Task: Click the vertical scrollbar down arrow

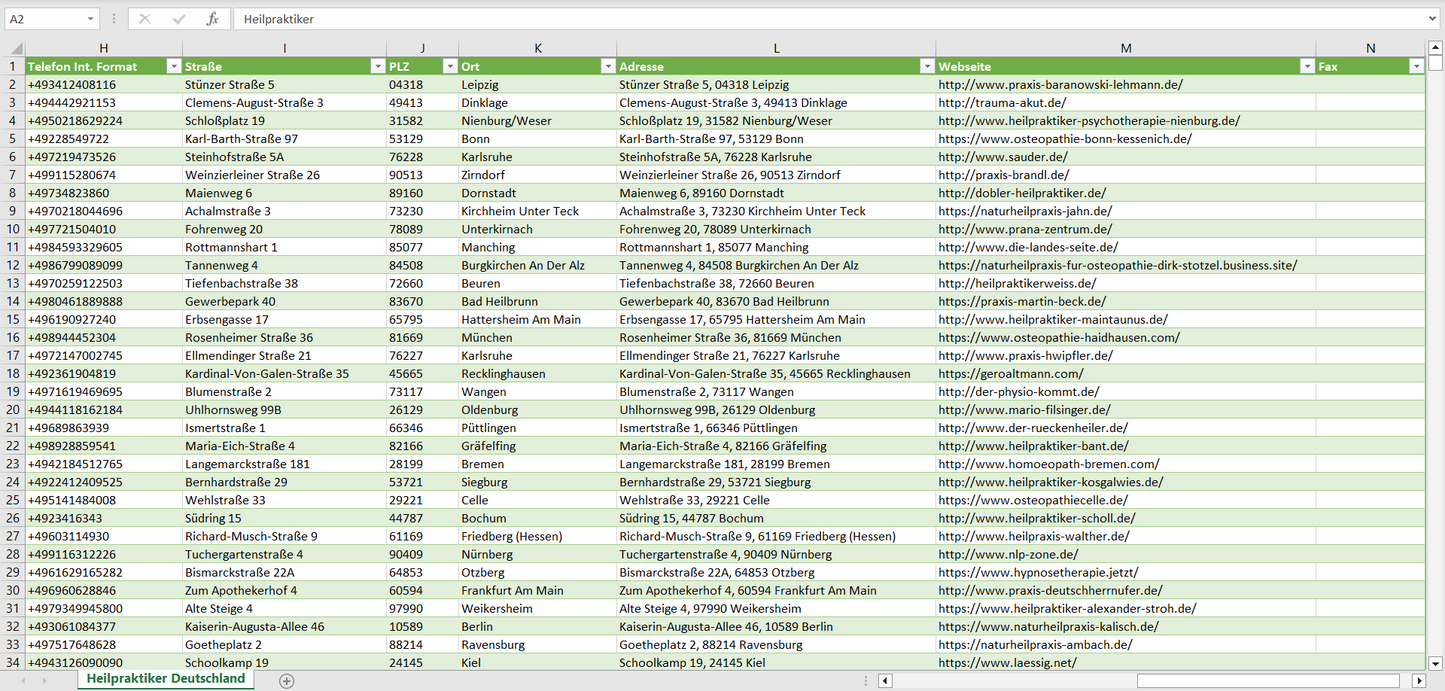Action: 1436,662
